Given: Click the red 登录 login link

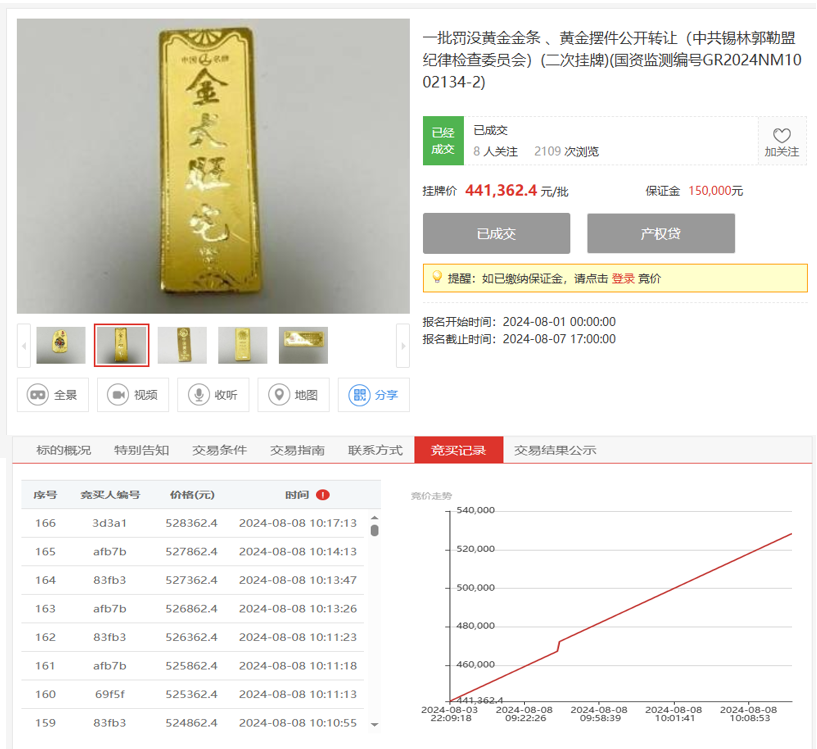Looking at the screenshot, I should click(x=623, y=278).
